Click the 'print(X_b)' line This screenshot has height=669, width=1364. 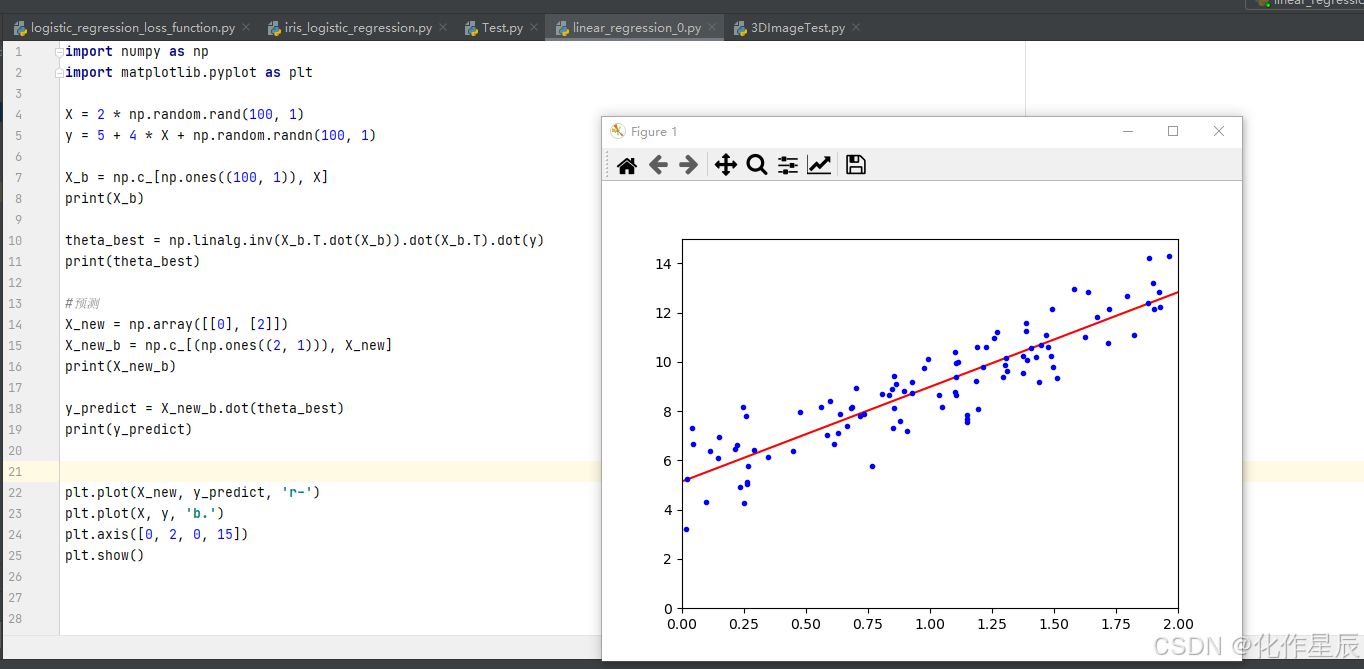(x=104, y=198)
